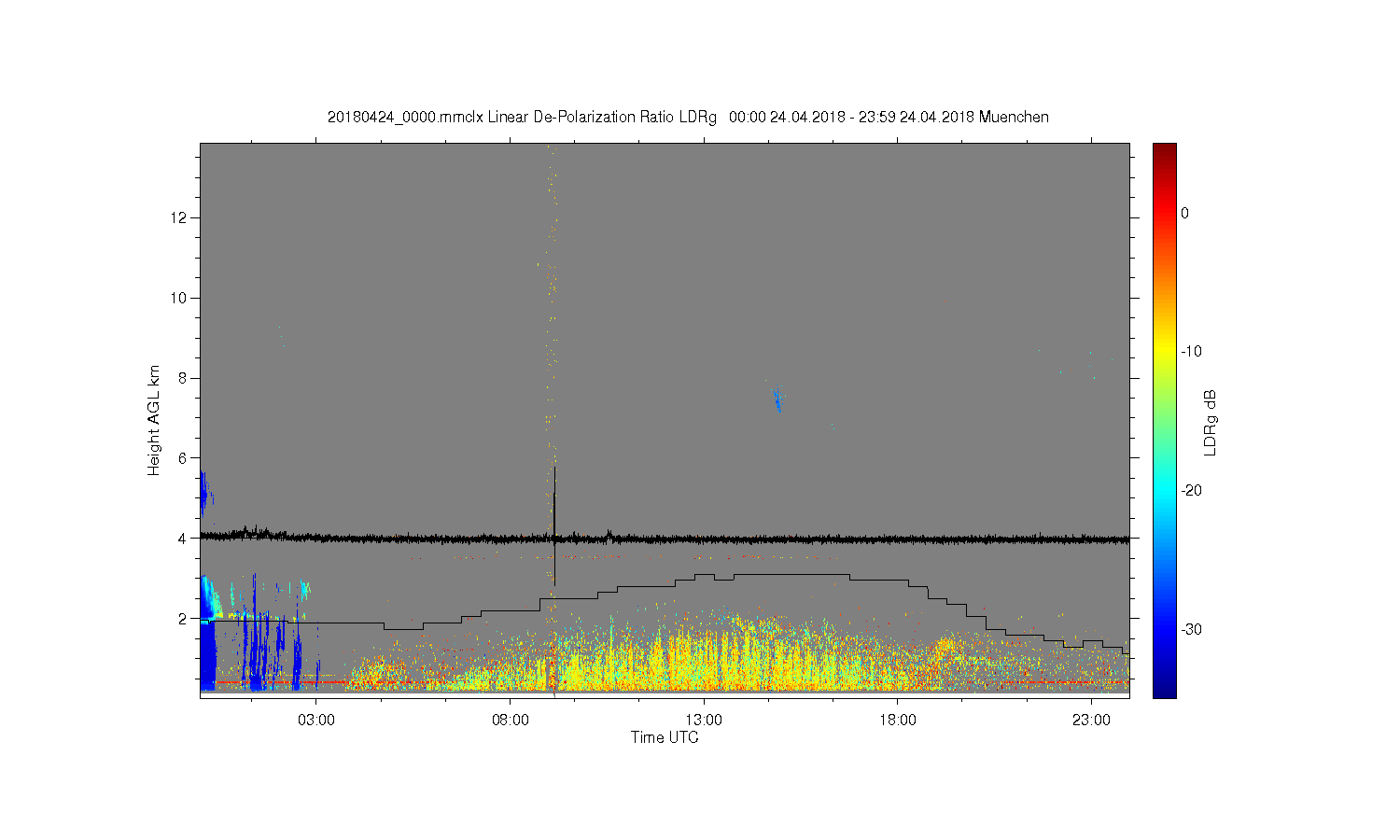Click the colorbar tick label -10
The width and height of the screenshot is (1400, 840).
pyautogui.click(x=1191, y=352)
